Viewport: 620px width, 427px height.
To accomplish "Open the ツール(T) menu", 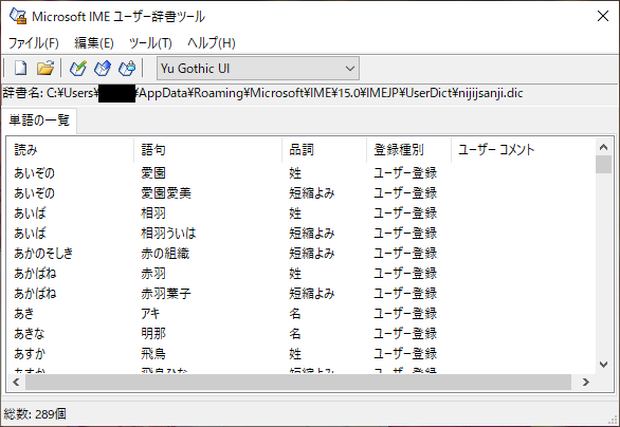I will pyautogui.click(x=151, y=43).
